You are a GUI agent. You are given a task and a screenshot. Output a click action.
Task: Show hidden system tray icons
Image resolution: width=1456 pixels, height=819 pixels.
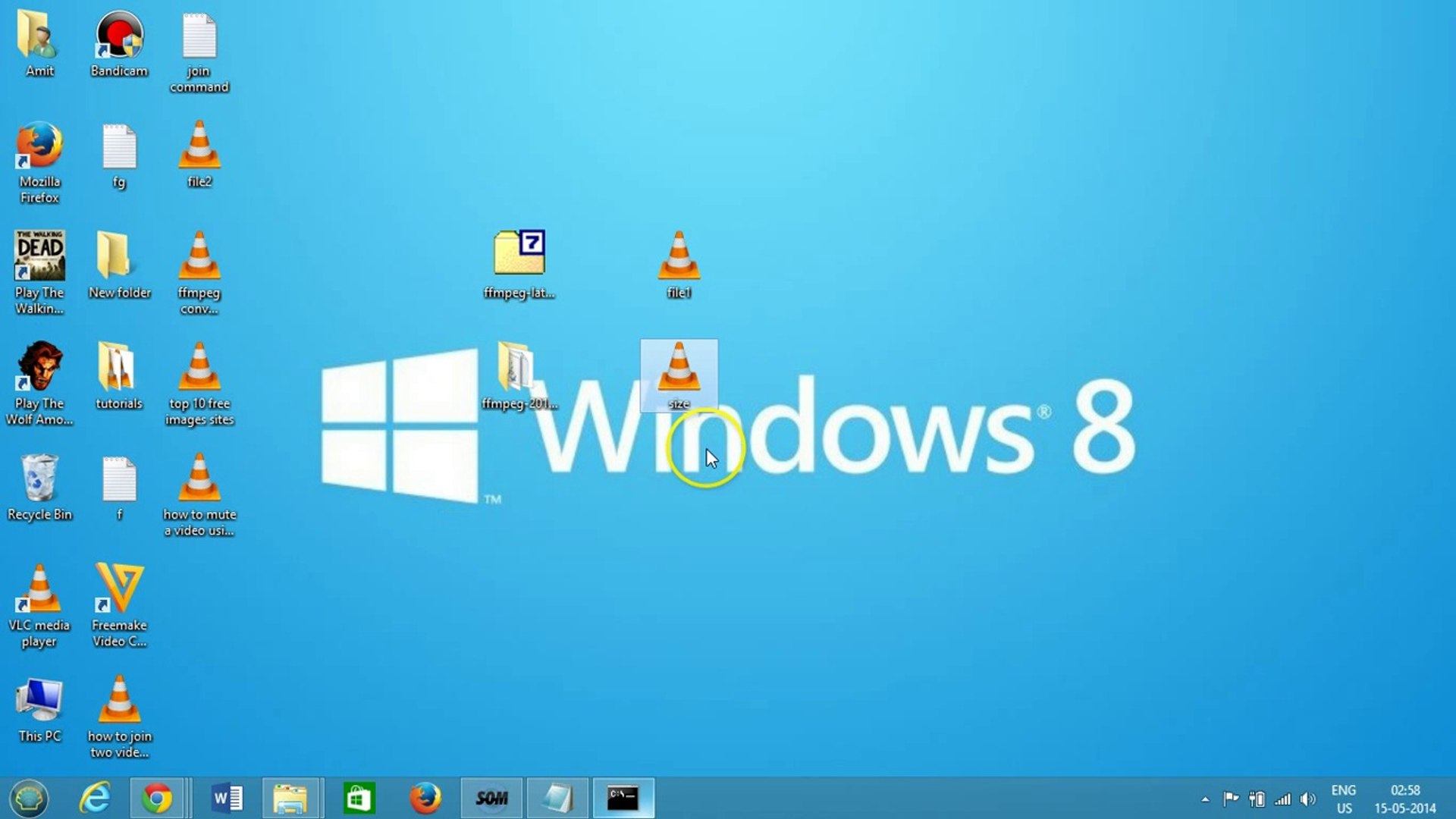[1205, 799]
